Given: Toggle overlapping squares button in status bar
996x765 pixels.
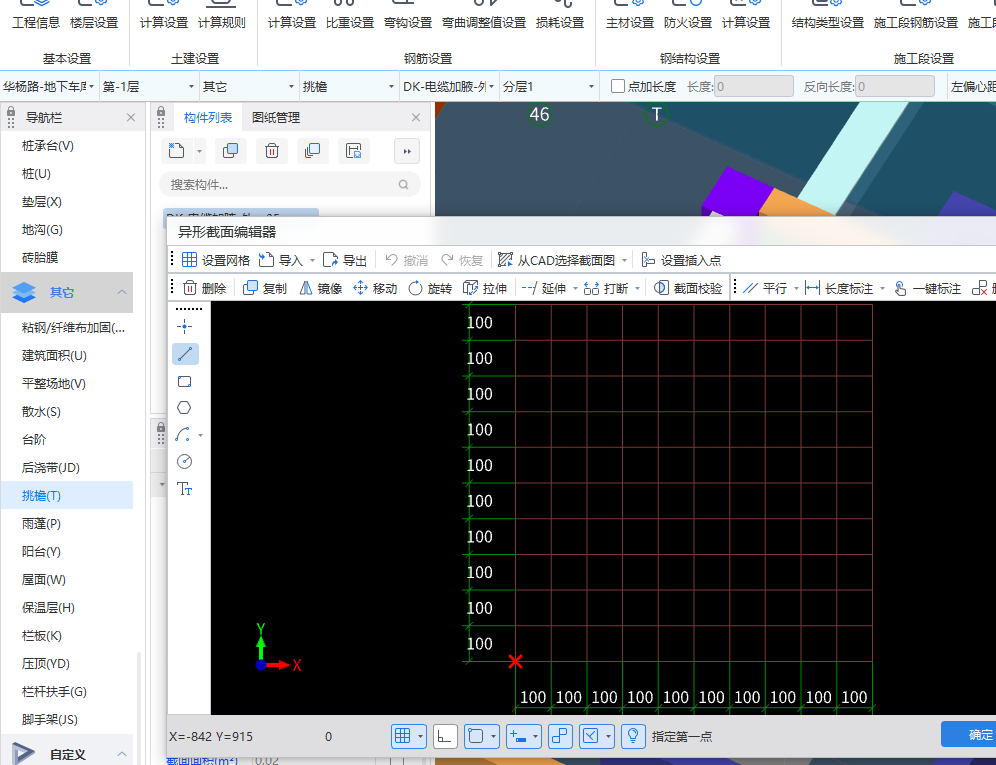Looking at the screenshot, I should 560,736.
